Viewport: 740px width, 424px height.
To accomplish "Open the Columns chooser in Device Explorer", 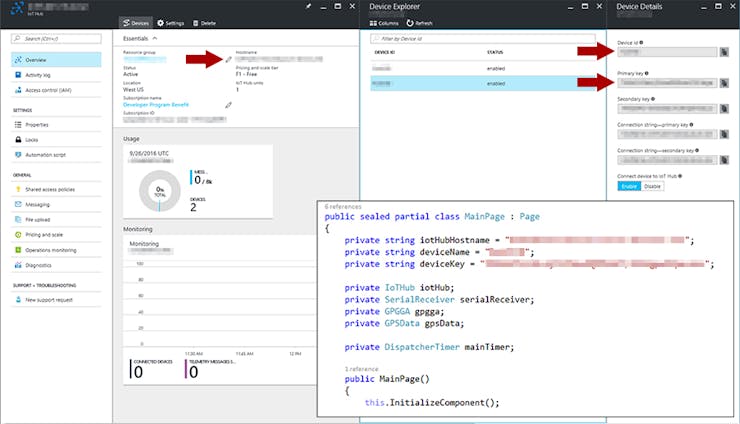I will [x=384, y=23].
